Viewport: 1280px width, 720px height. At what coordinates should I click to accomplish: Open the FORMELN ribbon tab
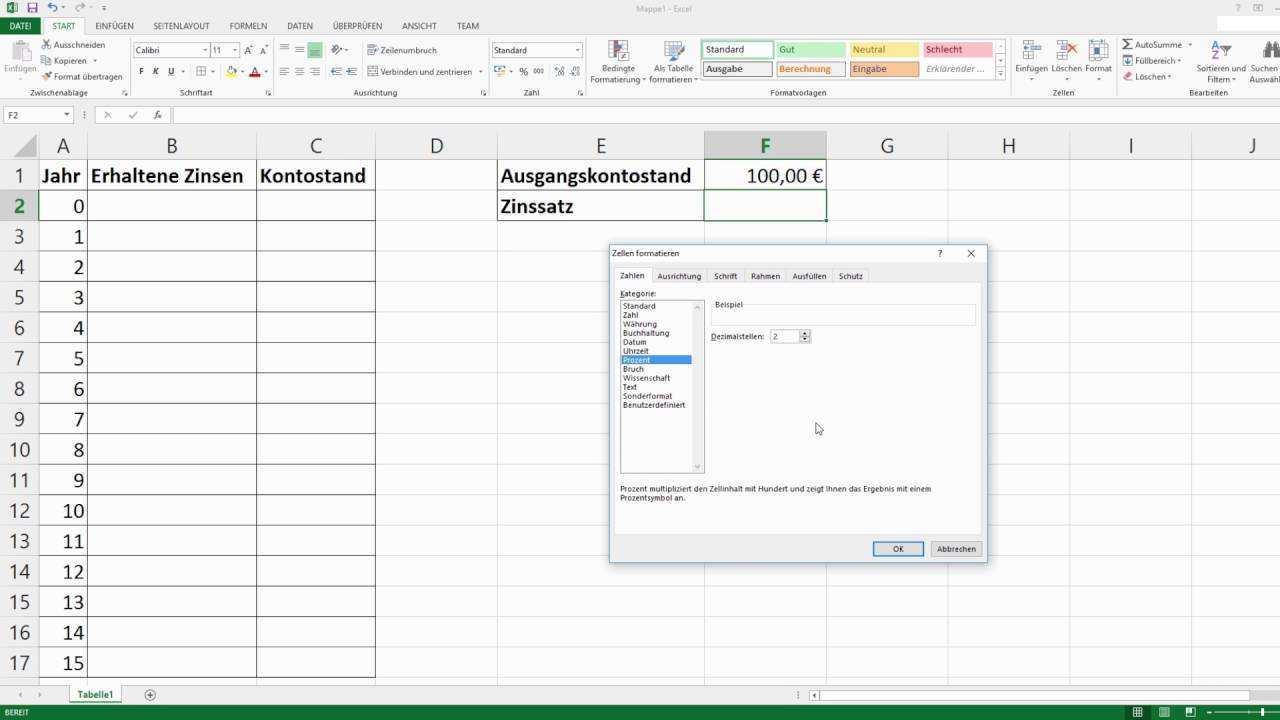tap(247, 26)
